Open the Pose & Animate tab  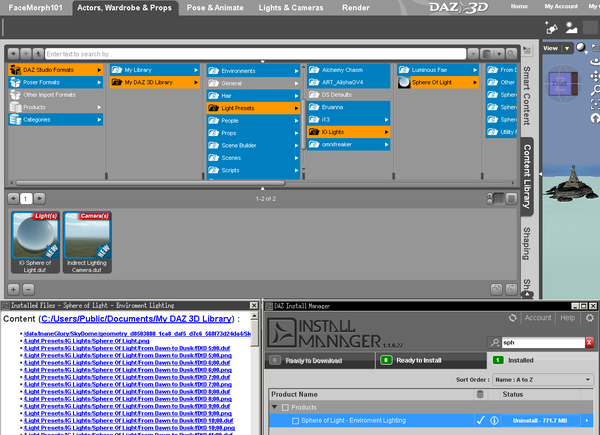point(215,8)
